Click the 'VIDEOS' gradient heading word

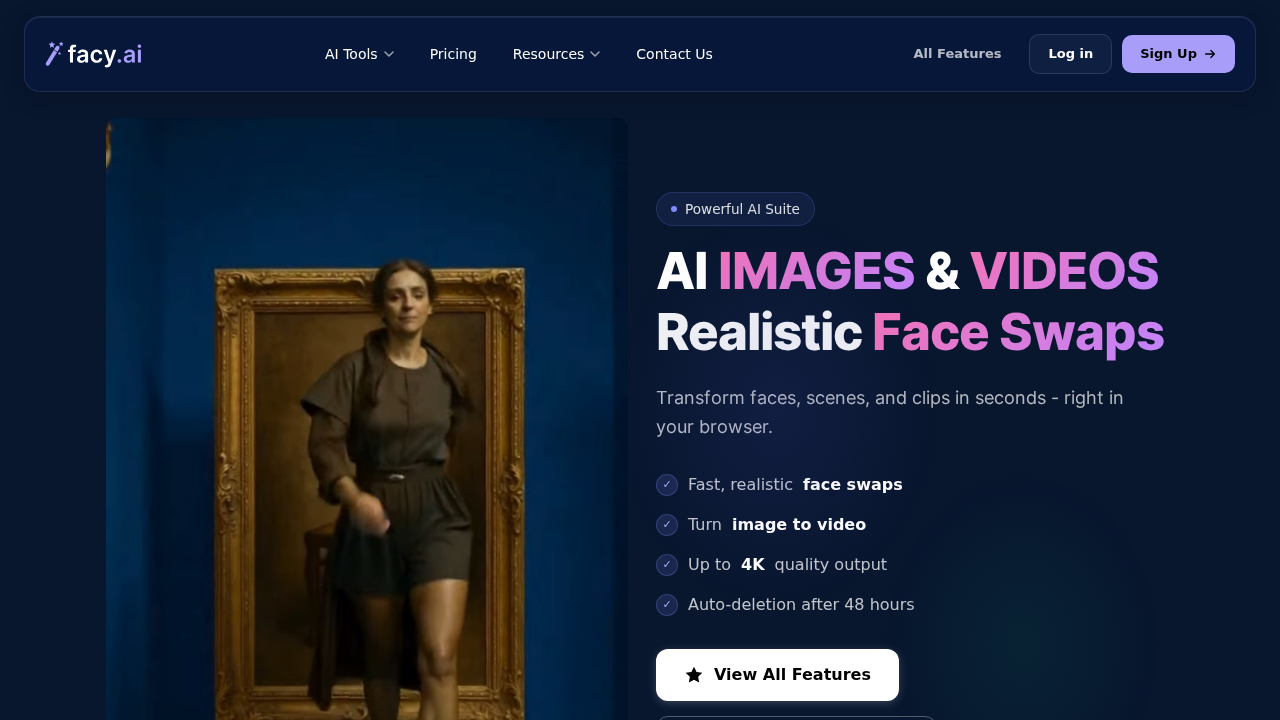click(x=1064, y=271)
